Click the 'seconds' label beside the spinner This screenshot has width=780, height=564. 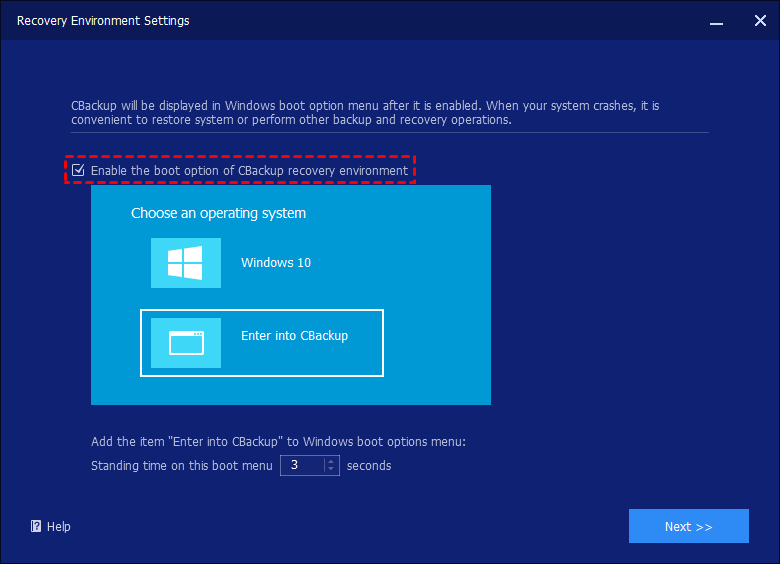click(x=369, y=466)
